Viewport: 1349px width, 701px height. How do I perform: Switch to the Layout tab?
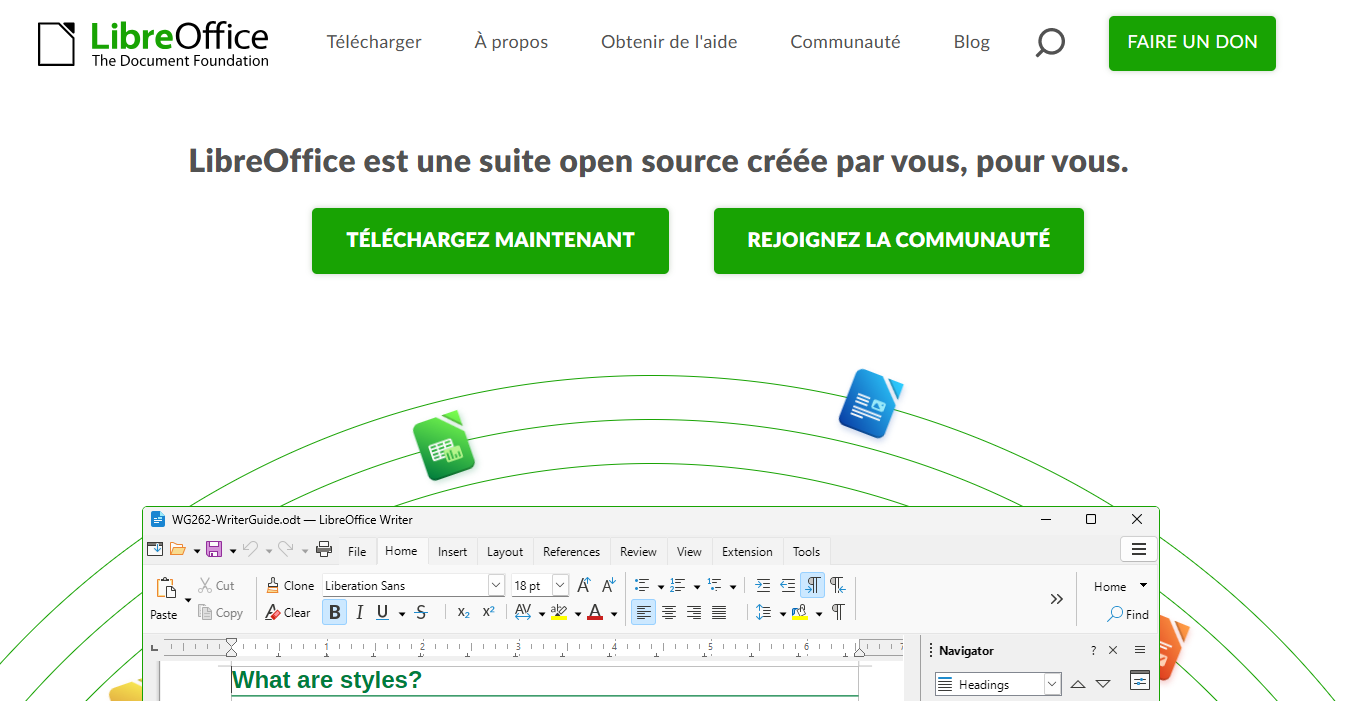coord(505,551)
